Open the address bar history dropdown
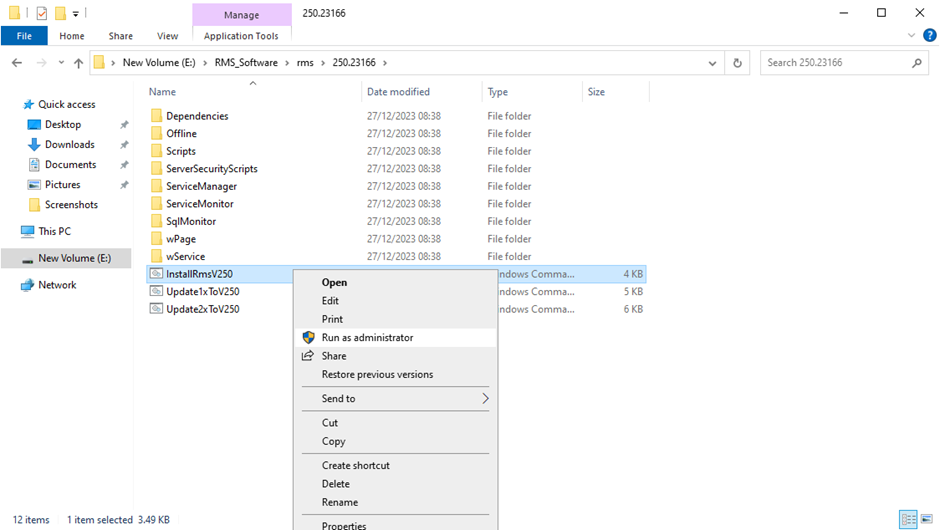Screen dimensions: 940x530 click(x=712, y=63)
